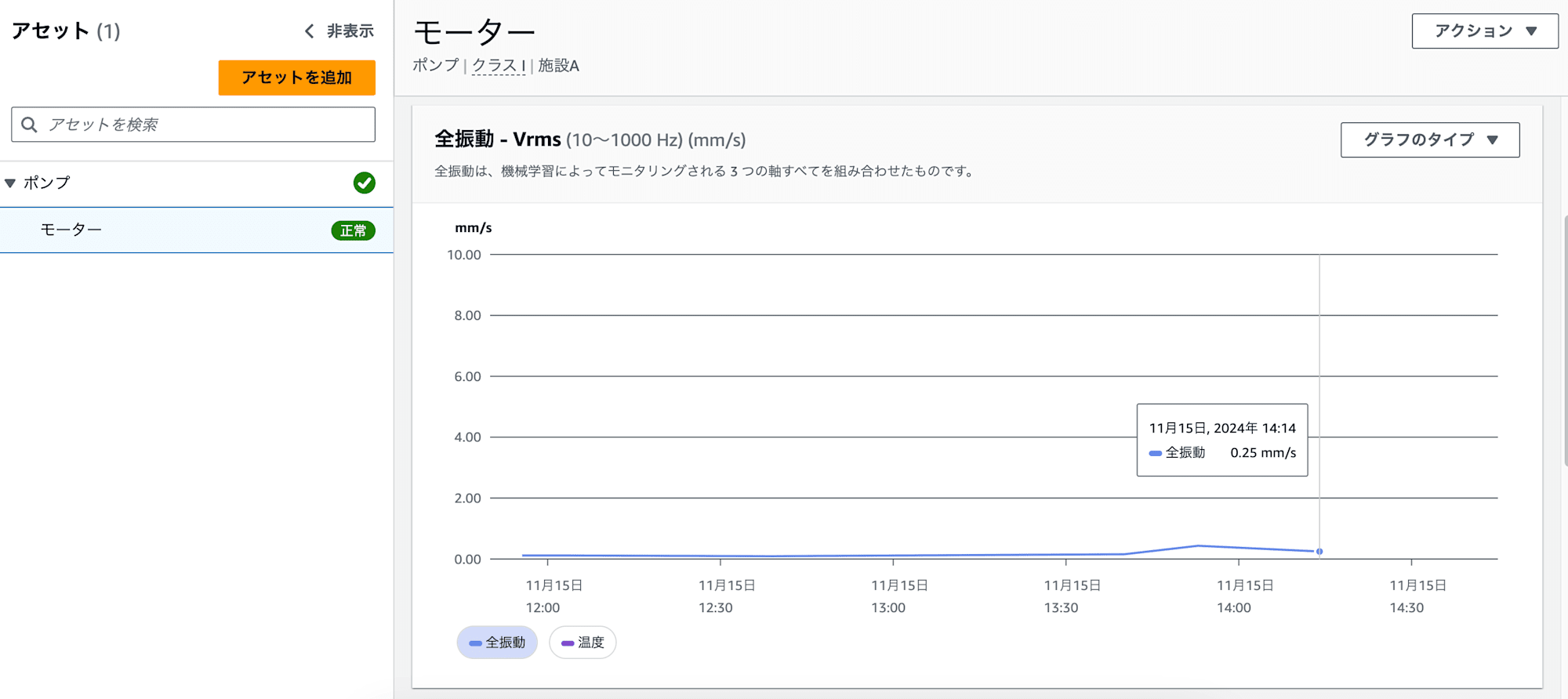This screenshot has height=699, width=1568.
Task: Select the モーター asset row
Action: tap(196, 230)
